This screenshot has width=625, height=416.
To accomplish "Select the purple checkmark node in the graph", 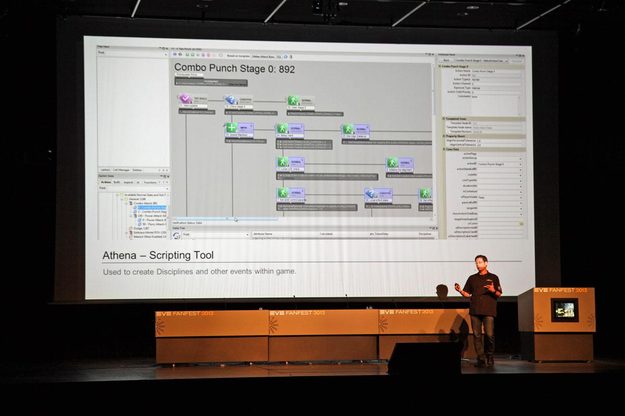I will (186, 98).
